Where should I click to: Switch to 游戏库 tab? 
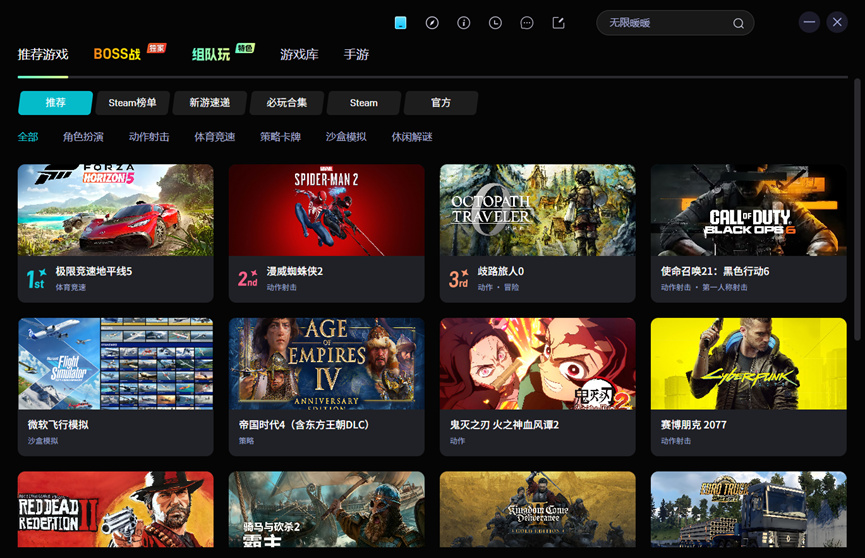pyautogui.click(x=299, y=54)
